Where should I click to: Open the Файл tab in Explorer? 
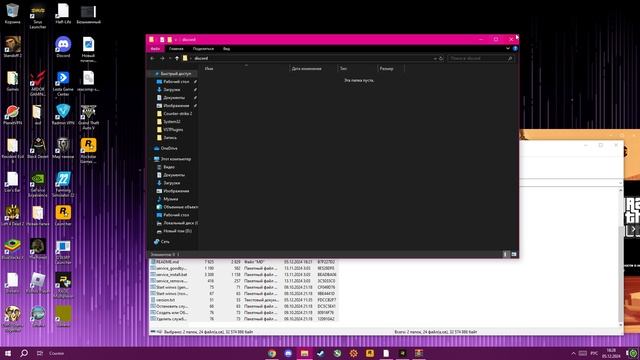coord(155,49)
